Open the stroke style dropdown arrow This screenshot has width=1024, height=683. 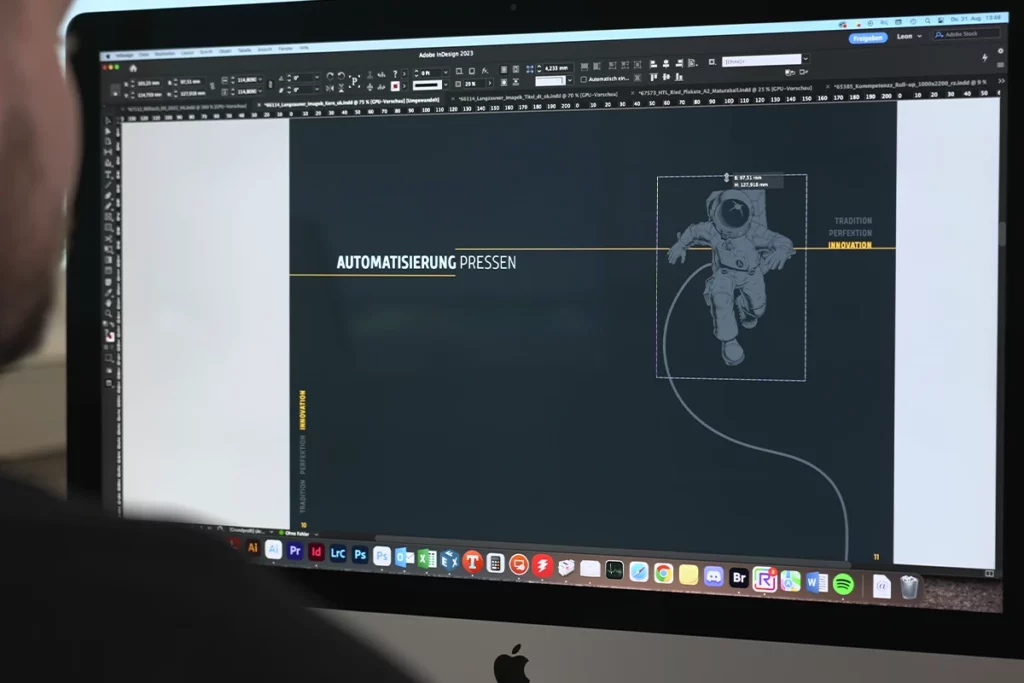[x=446, y=85]
